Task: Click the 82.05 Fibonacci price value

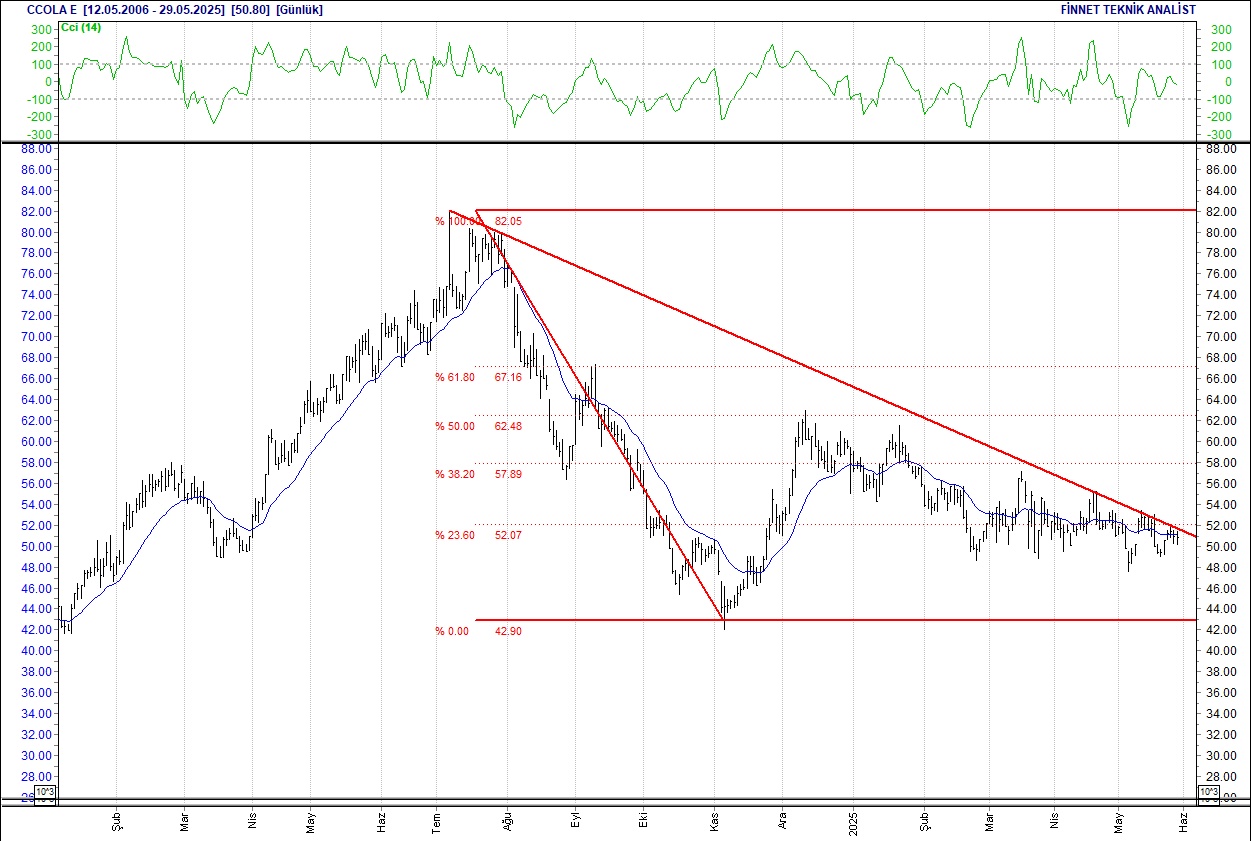Action: click(509, 221)
